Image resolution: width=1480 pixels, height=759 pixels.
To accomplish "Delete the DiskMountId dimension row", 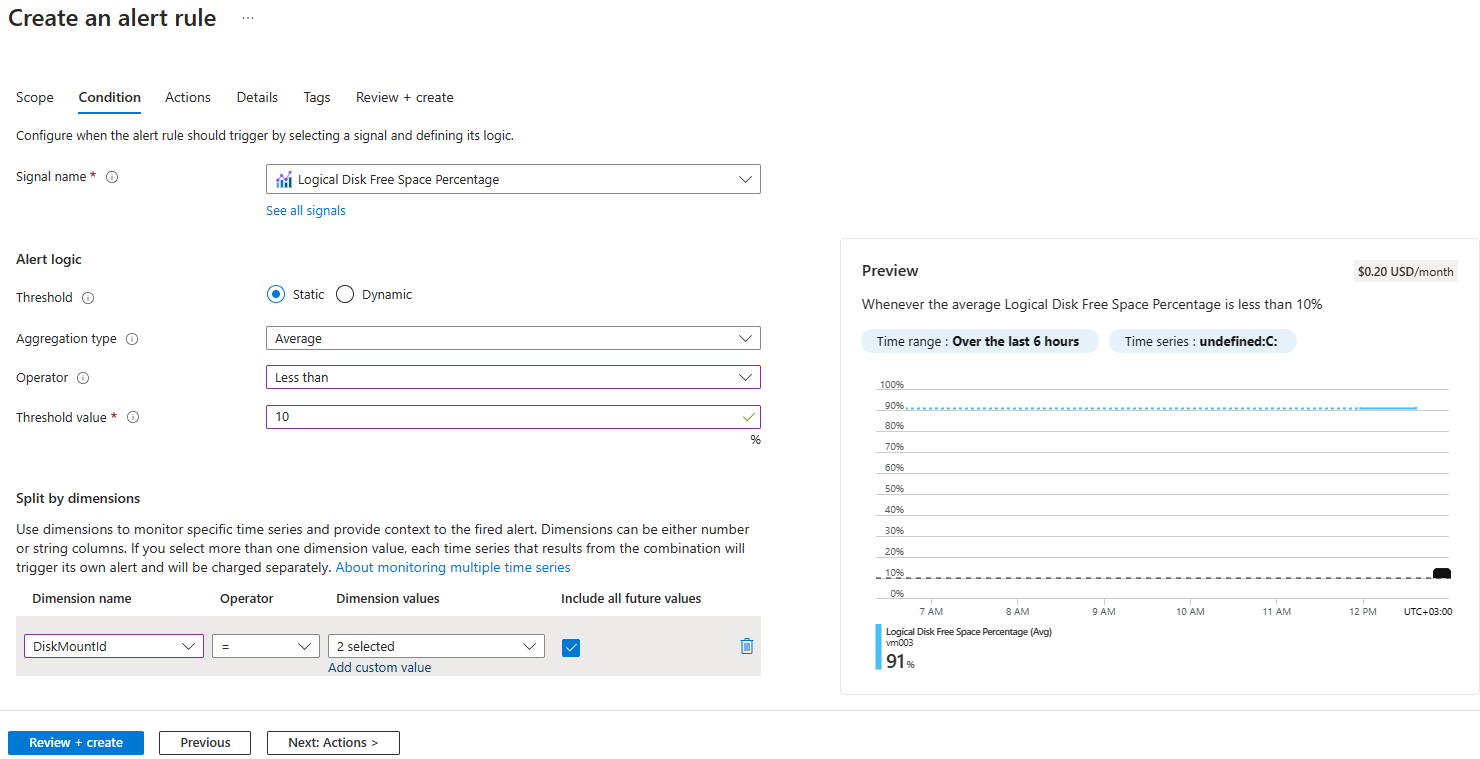I will click(746, 646).
